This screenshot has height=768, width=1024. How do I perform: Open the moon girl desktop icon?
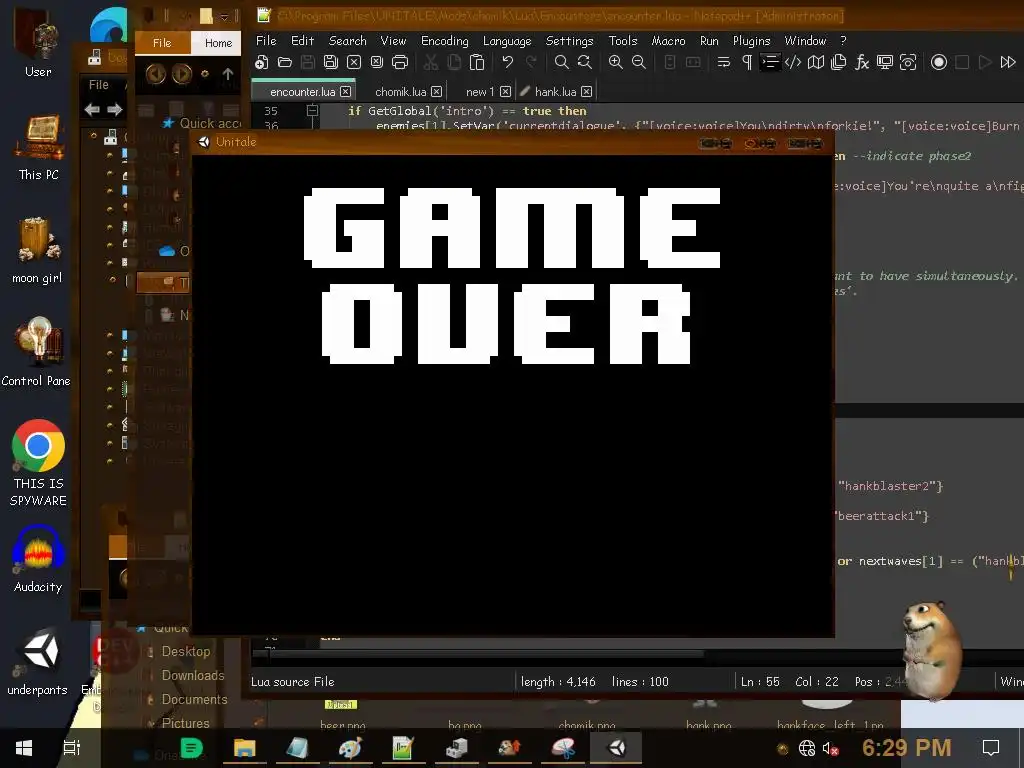[x=37, y=251]
